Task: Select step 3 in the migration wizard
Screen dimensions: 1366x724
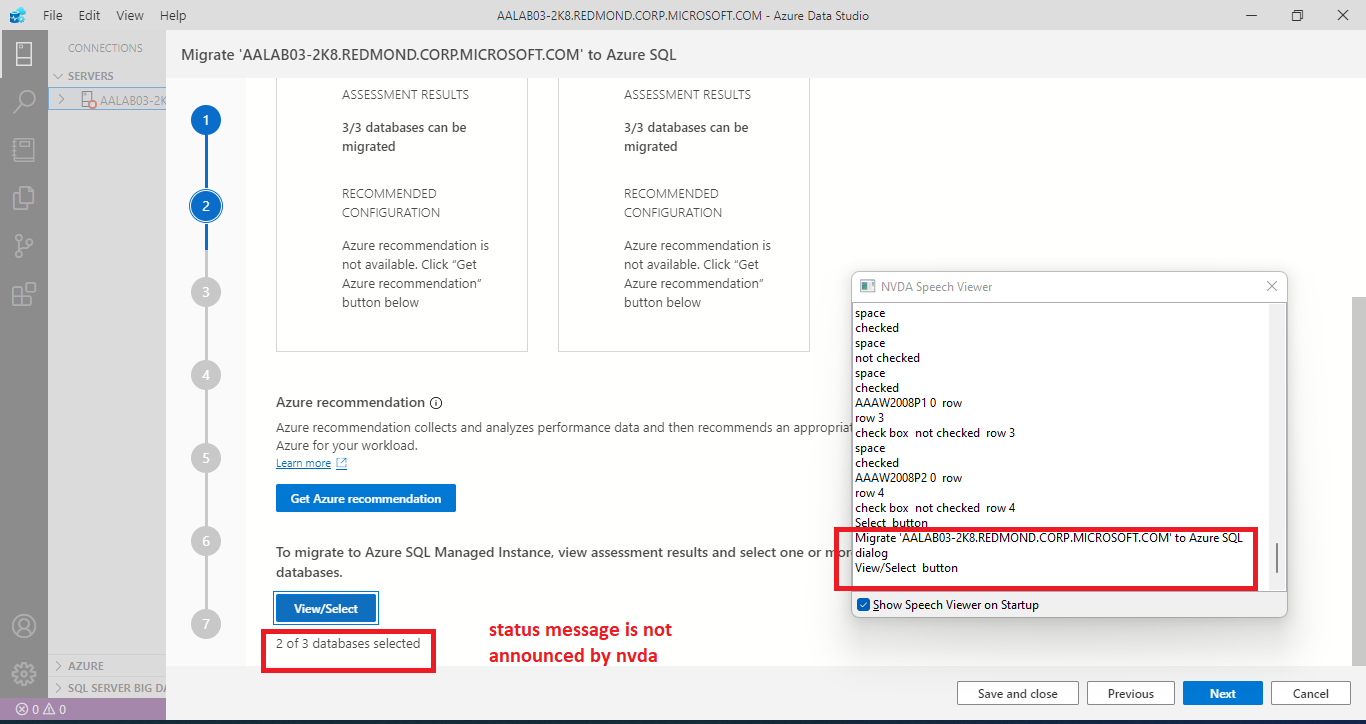Action: coord(205,291)
